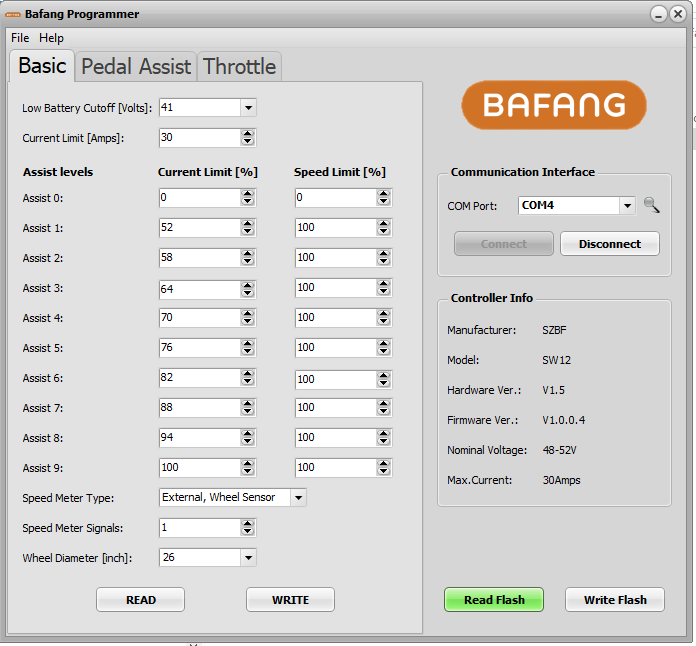This screenshot has height=646, width=696.
Task: Click the Write Flash button
Action: (615, 600)
